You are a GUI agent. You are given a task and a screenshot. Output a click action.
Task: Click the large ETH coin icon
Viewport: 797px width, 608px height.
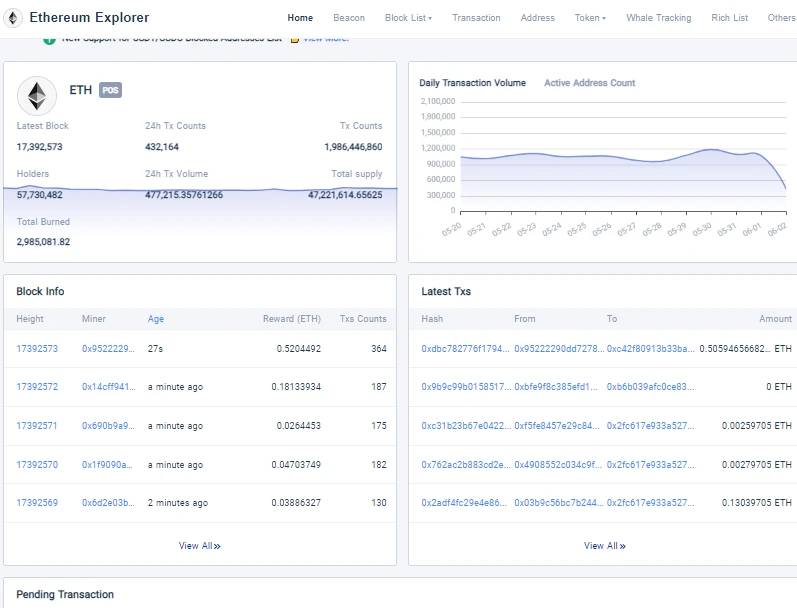coord(37,96)
